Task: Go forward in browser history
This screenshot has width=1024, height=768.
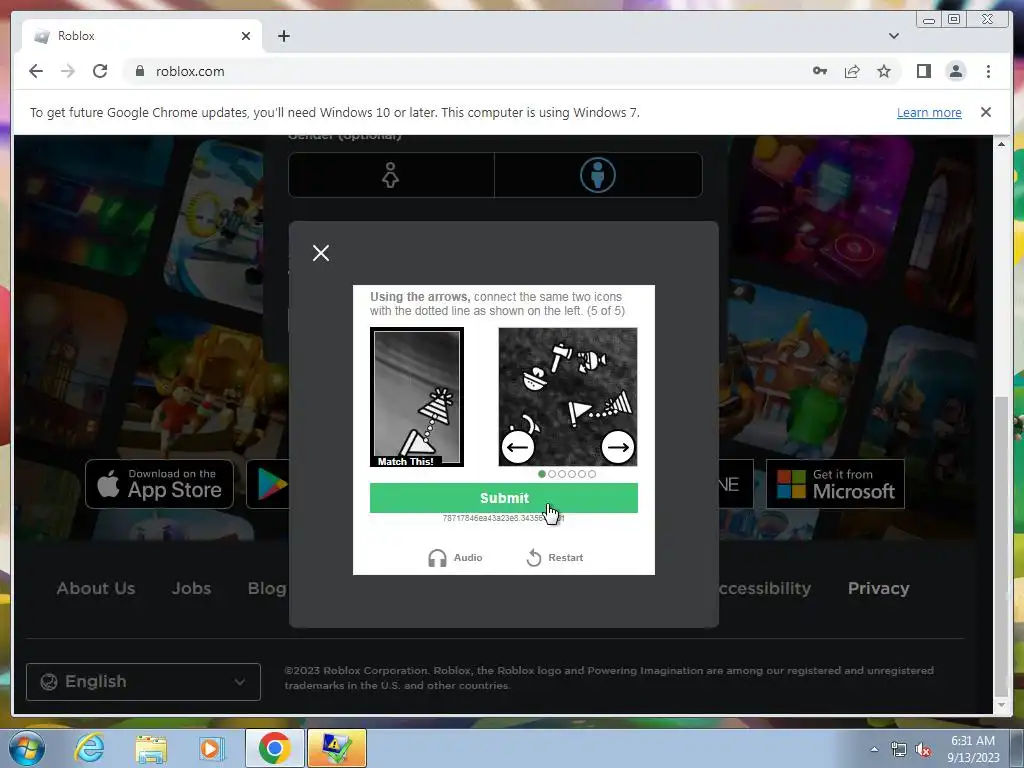Action: tap(68, 71)
